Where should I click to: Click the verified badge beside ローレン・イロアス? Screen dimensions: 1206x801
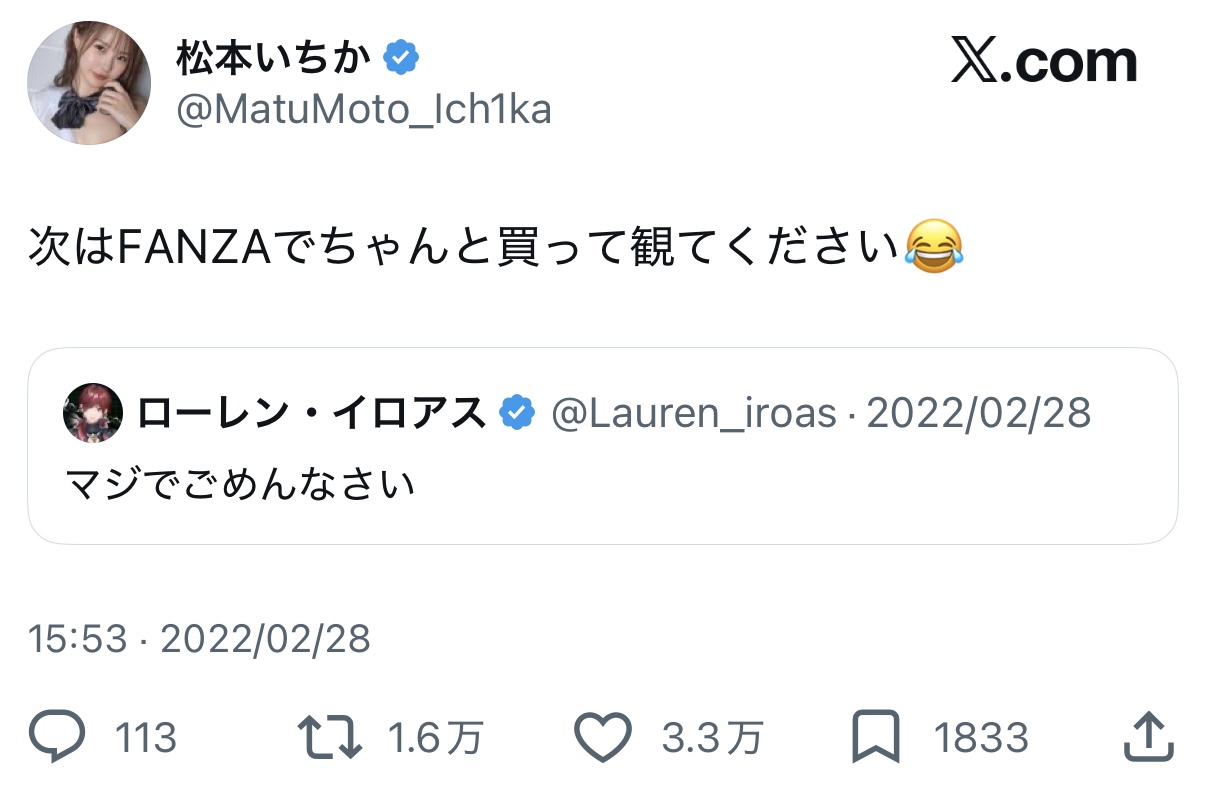(x=516, y=412)
